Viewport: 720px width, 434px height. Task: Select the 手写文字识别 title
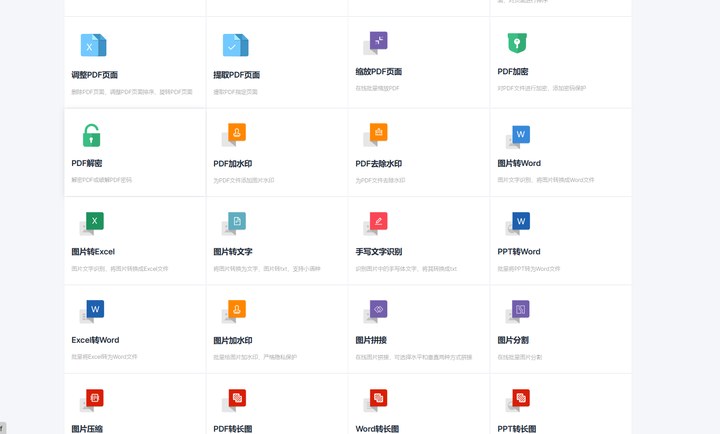[379, 252]
